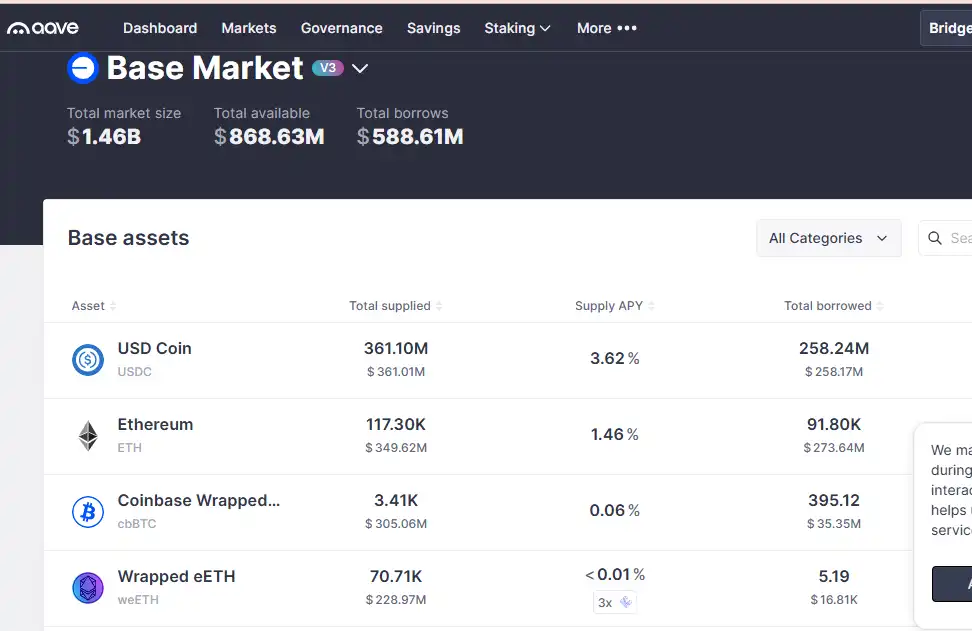Click the 3x rewards badge under weETH

(x=615, y=602)
